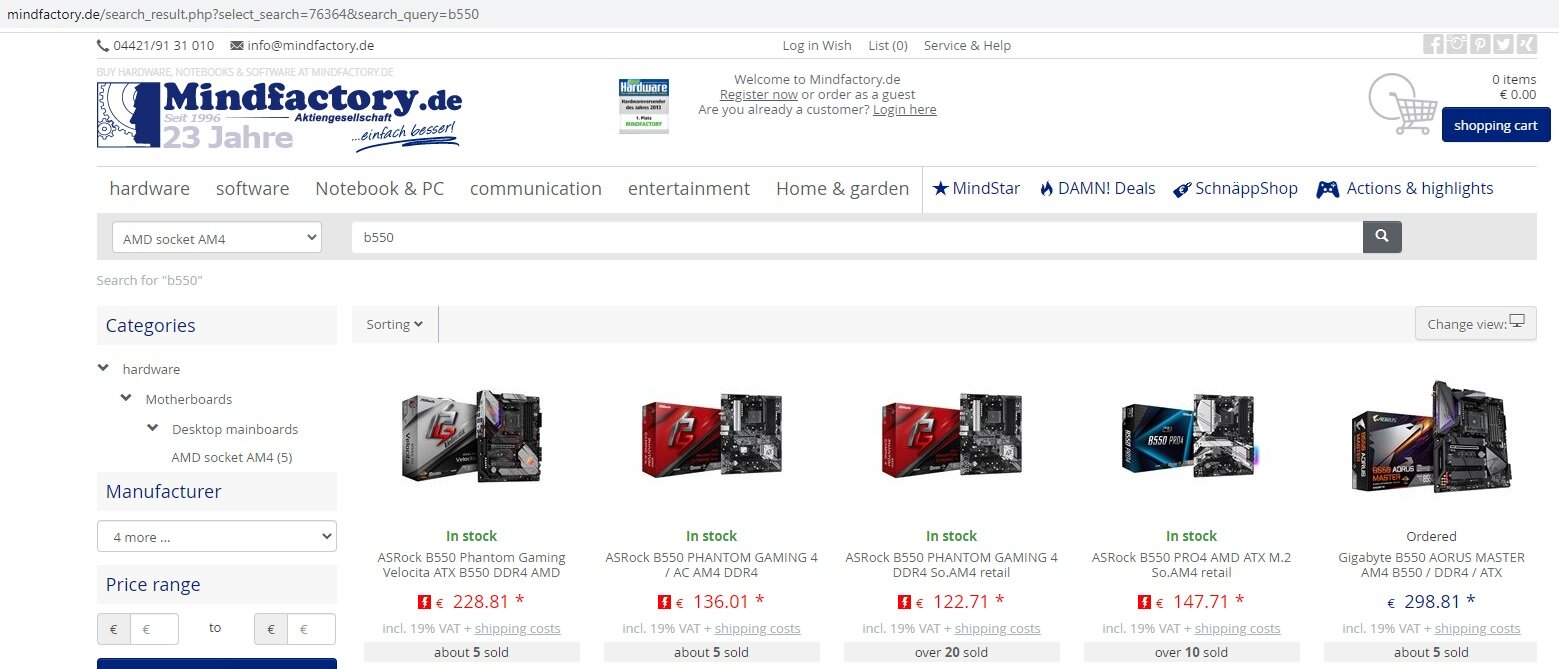
Task: Open the Manufacturer '4 more ...' dropdown
Action: click(217, 536)
